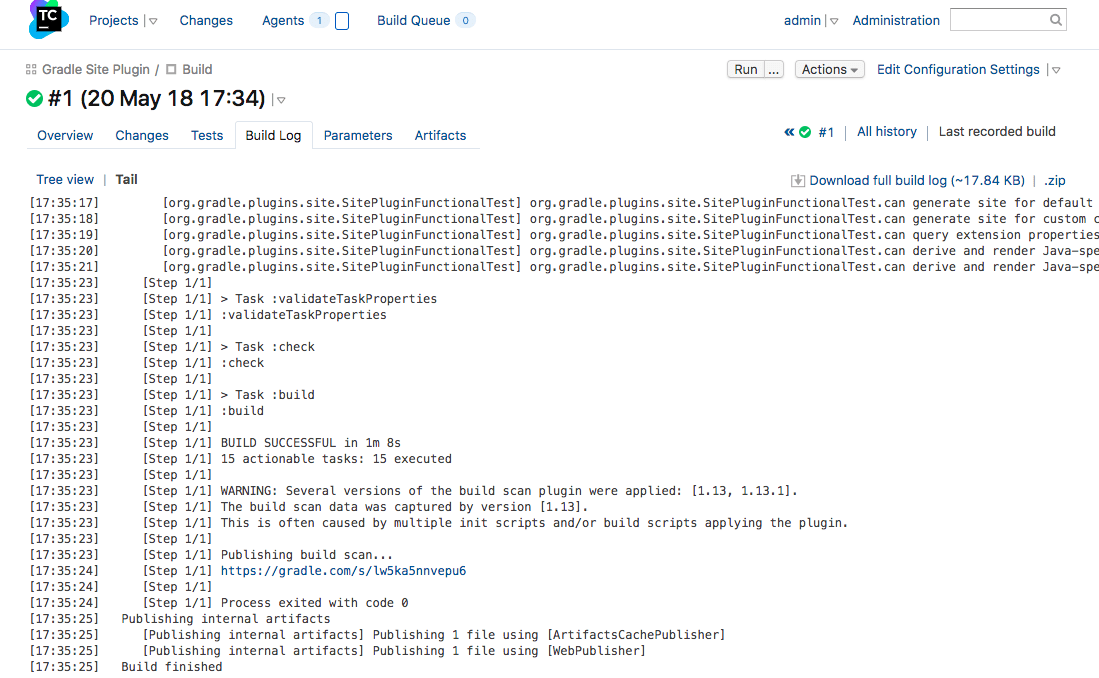Expand the admin user dropdown

(834, 21)
